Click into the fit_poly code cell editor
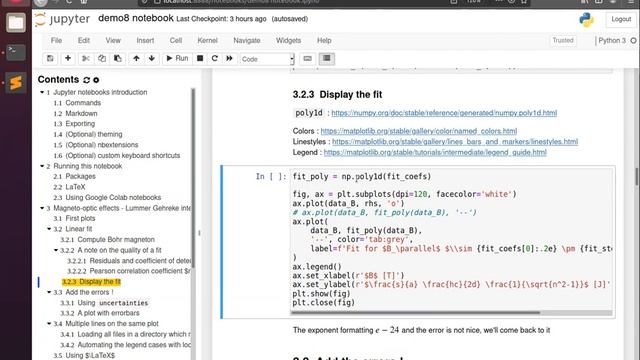Image resolution: width=640 pixels, height=360 pixels. (x=451, y=240)
